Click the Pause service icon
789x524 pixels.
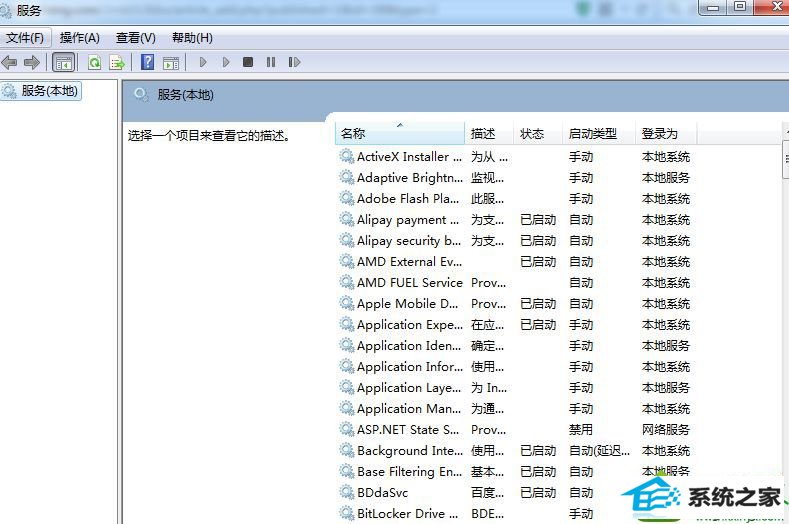click(x=271, y=62)
